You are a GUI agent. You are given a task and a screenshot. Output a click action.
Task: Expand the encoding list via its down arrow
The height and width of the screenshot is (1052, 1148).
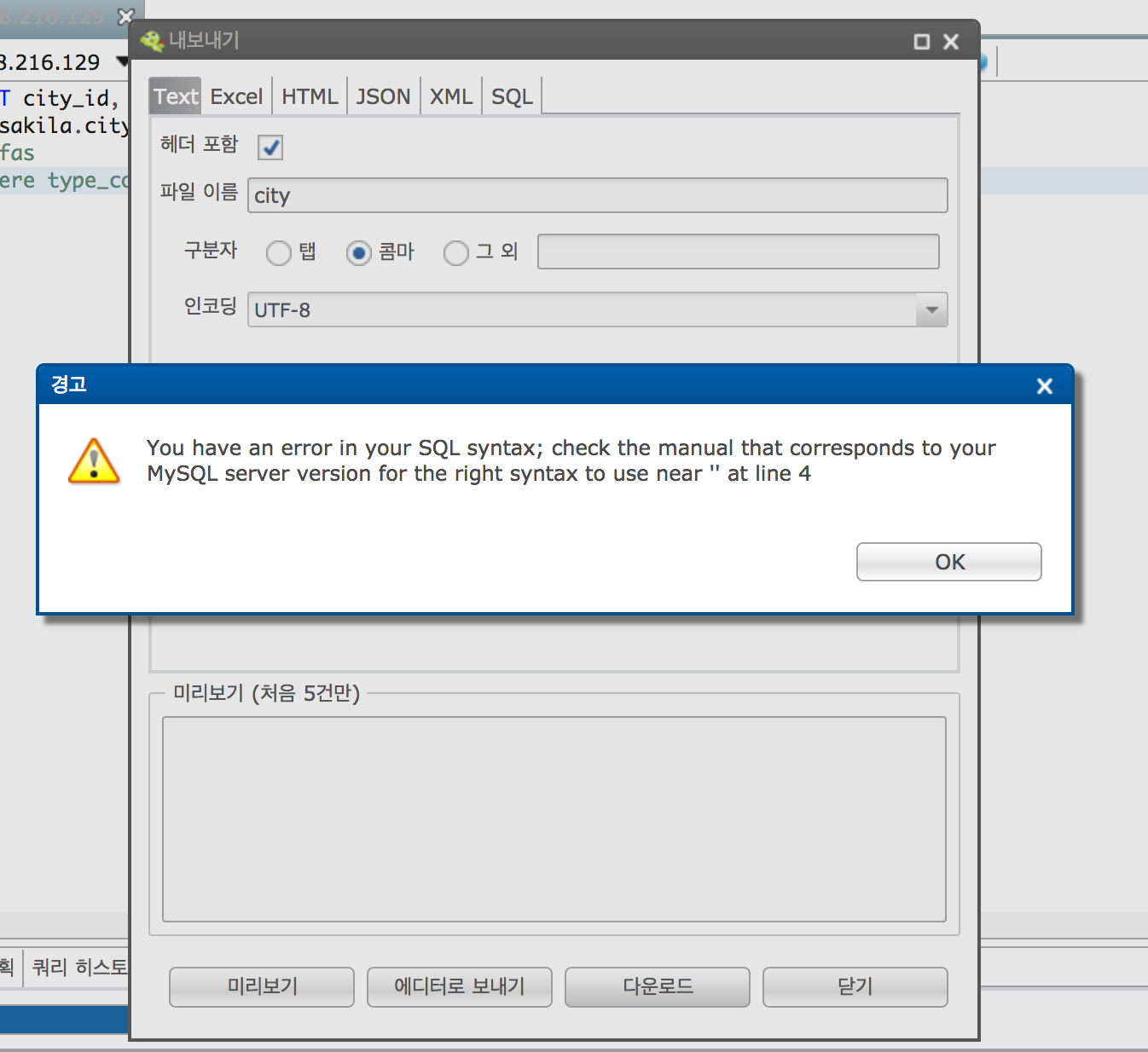point(931,309)
